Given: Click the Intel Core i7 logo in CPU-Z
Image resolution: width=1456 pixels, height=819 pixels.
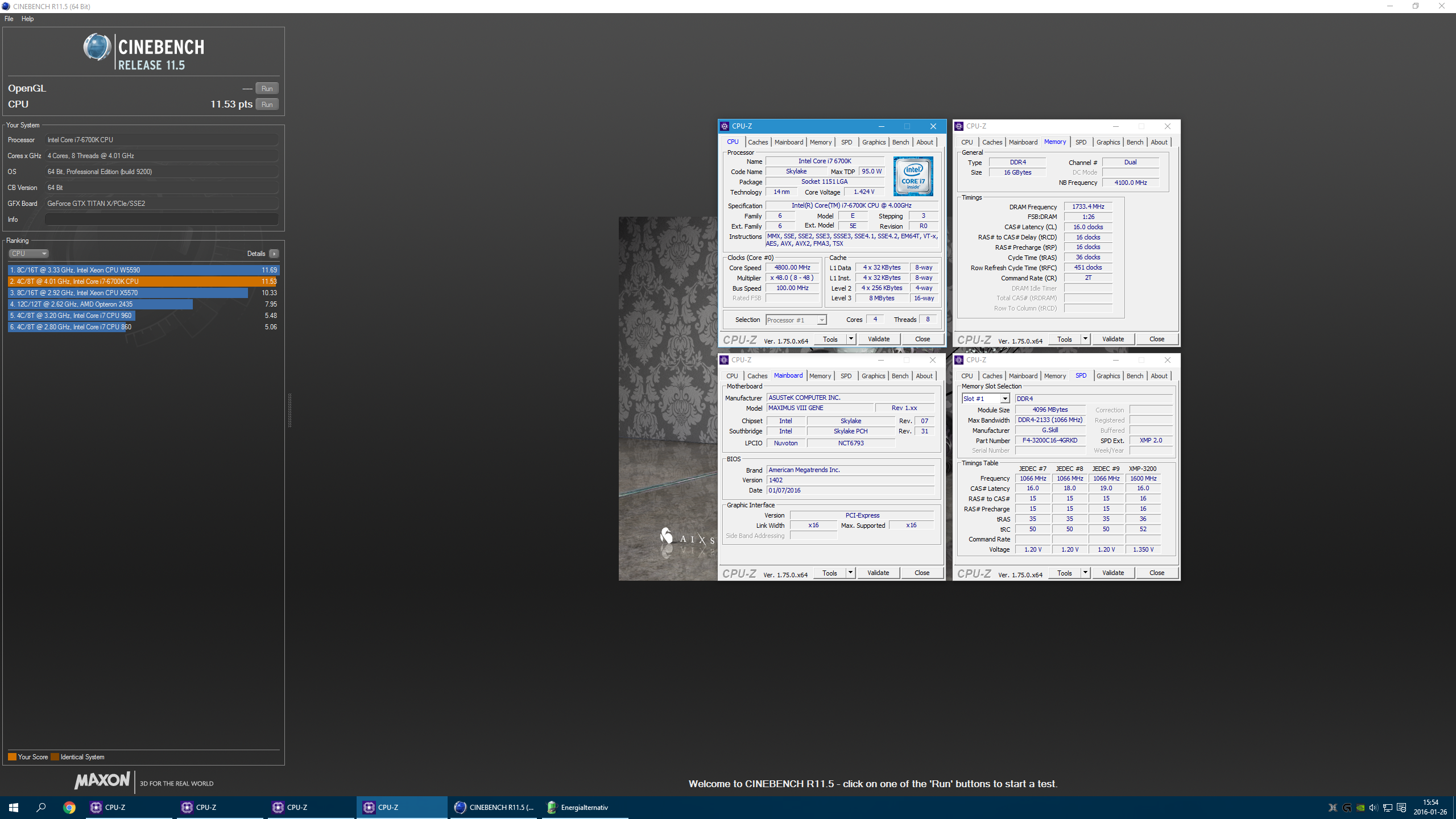Looking at the screenshot, I should point(913,177).
